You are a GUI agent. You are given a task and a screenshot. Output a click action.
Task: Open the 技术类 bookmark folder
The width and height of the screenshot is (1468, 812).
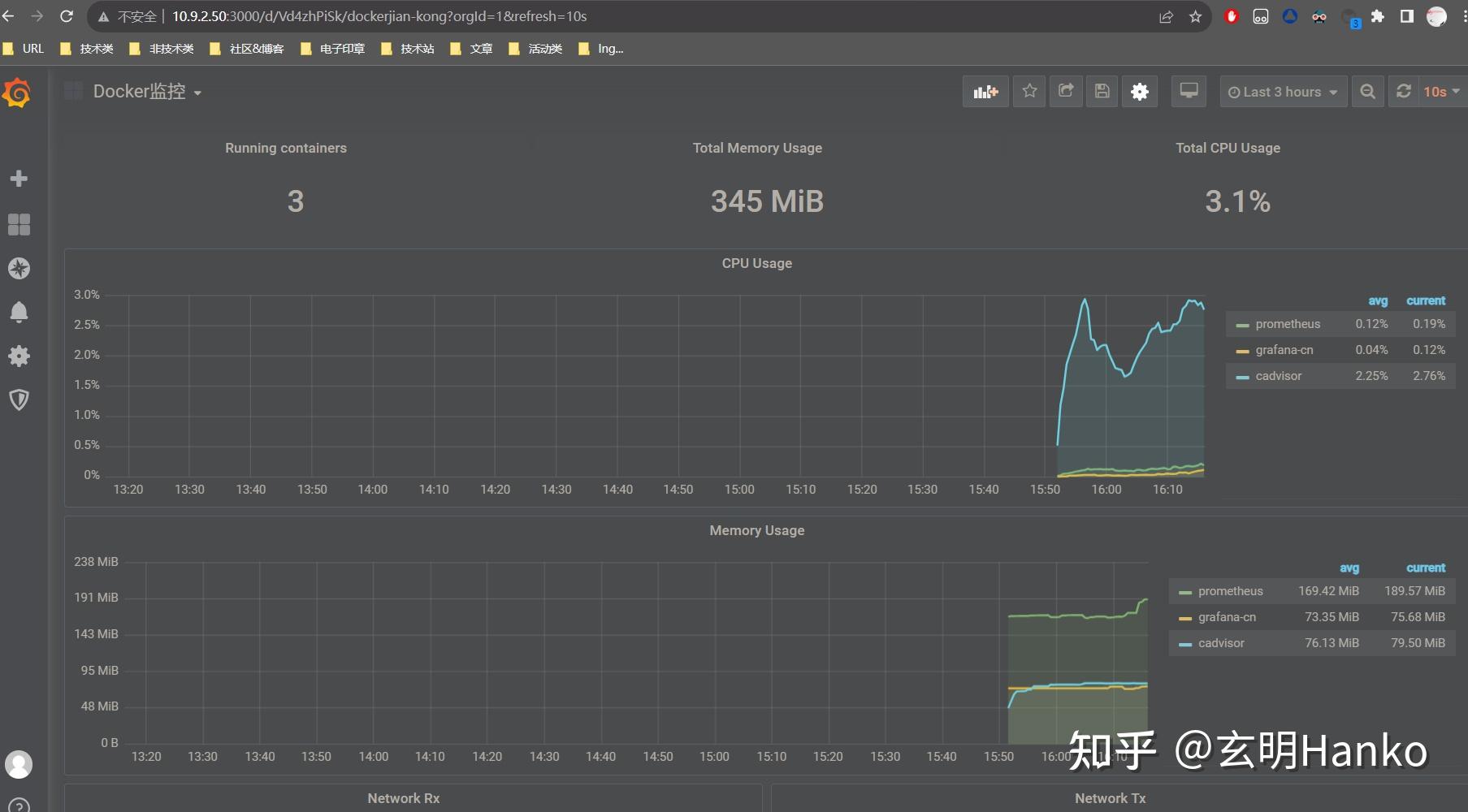(87, 49)
